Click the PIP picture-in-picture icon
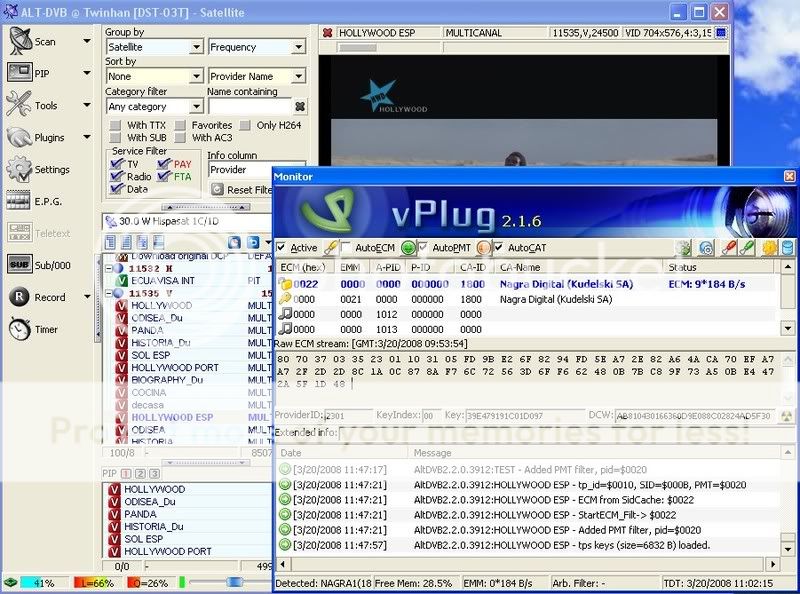Image resolution: width=800 pixels, height=594 pixels. click(x=20, y=73)
